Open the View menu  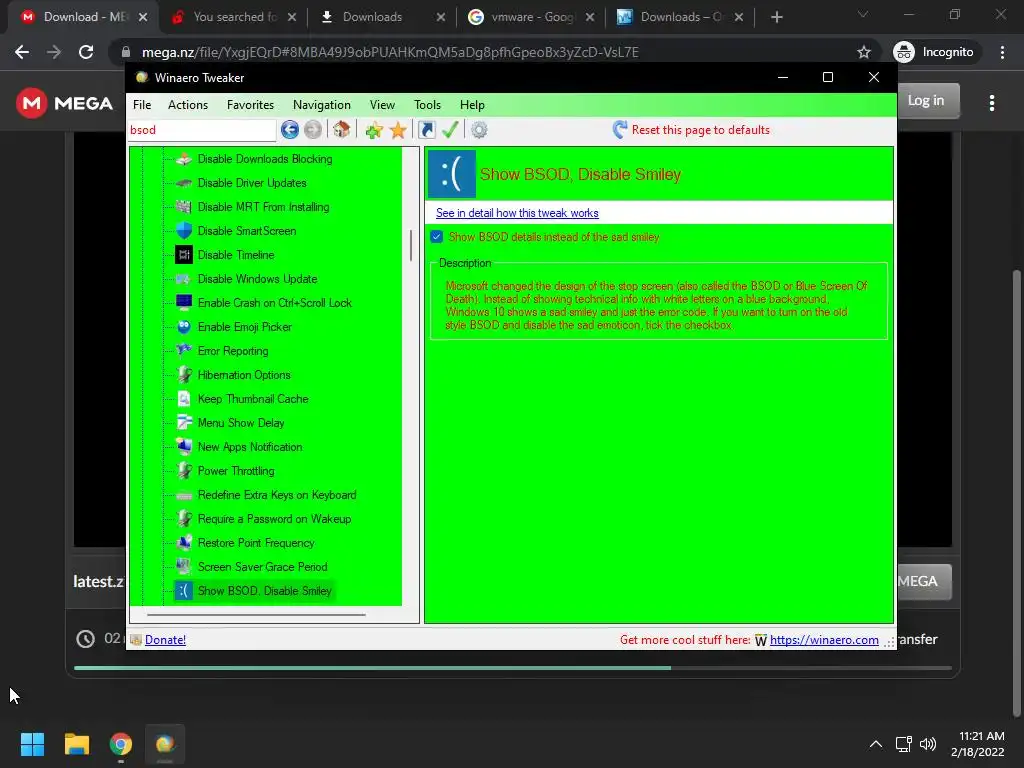382,104
